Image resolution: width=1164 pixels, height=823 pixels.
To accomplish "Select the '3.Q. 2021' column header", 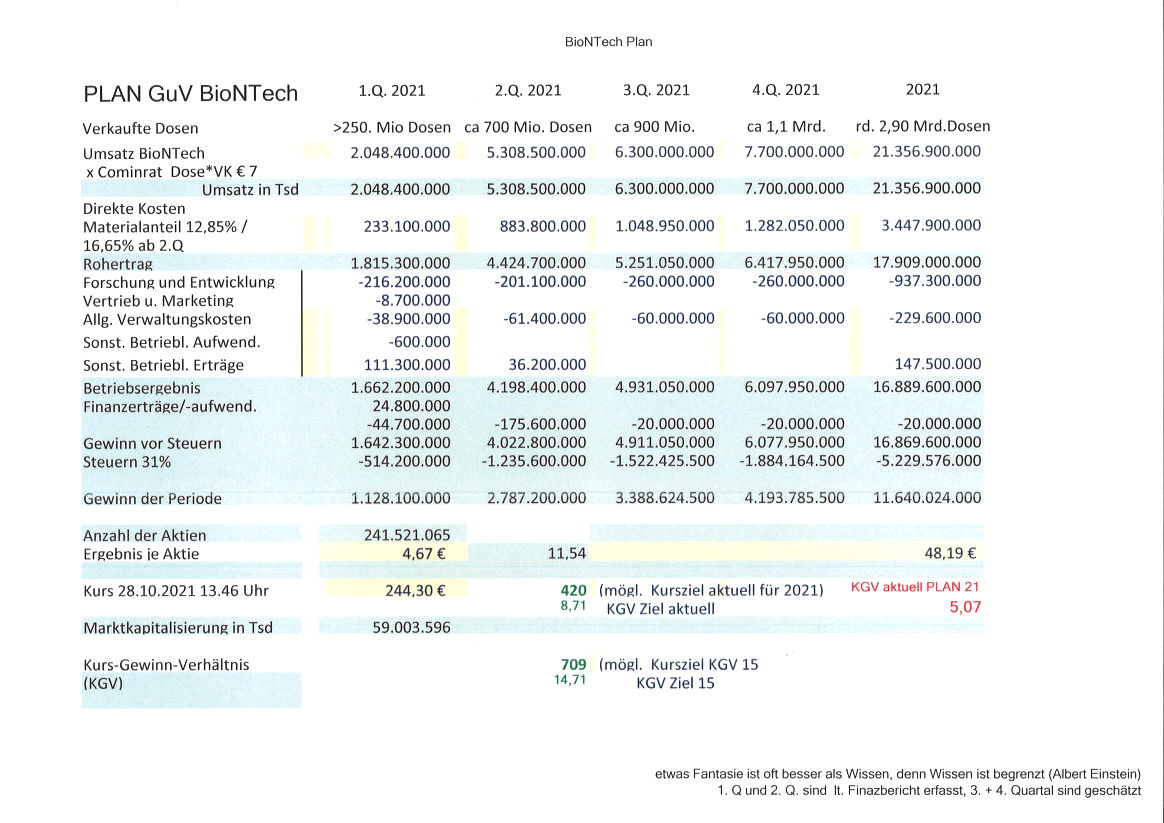I will (656, 91).
